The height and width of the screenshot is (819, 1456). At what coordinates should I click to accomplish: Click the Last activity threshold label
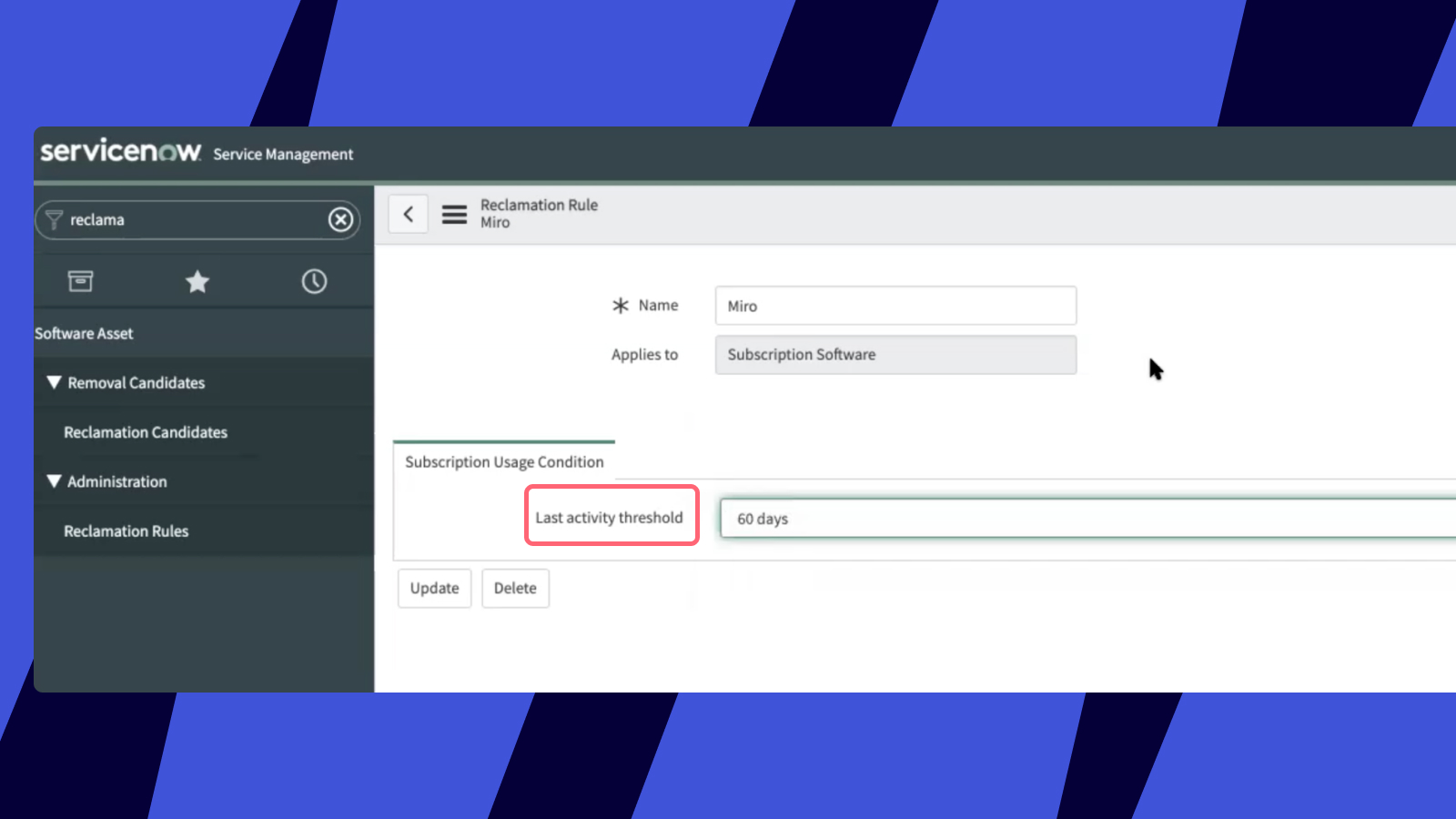pyautogui.click(x=609, y=517)
